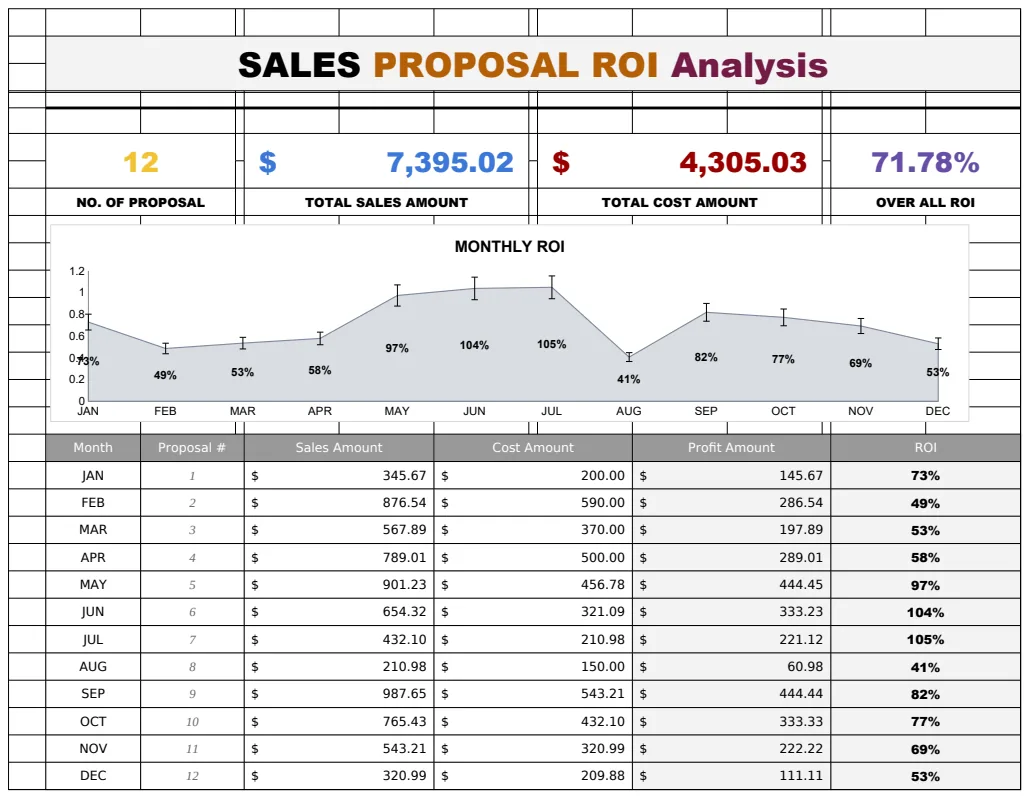
Task: Select cost amount cell 456.78
Action: (x=533, y=585)
